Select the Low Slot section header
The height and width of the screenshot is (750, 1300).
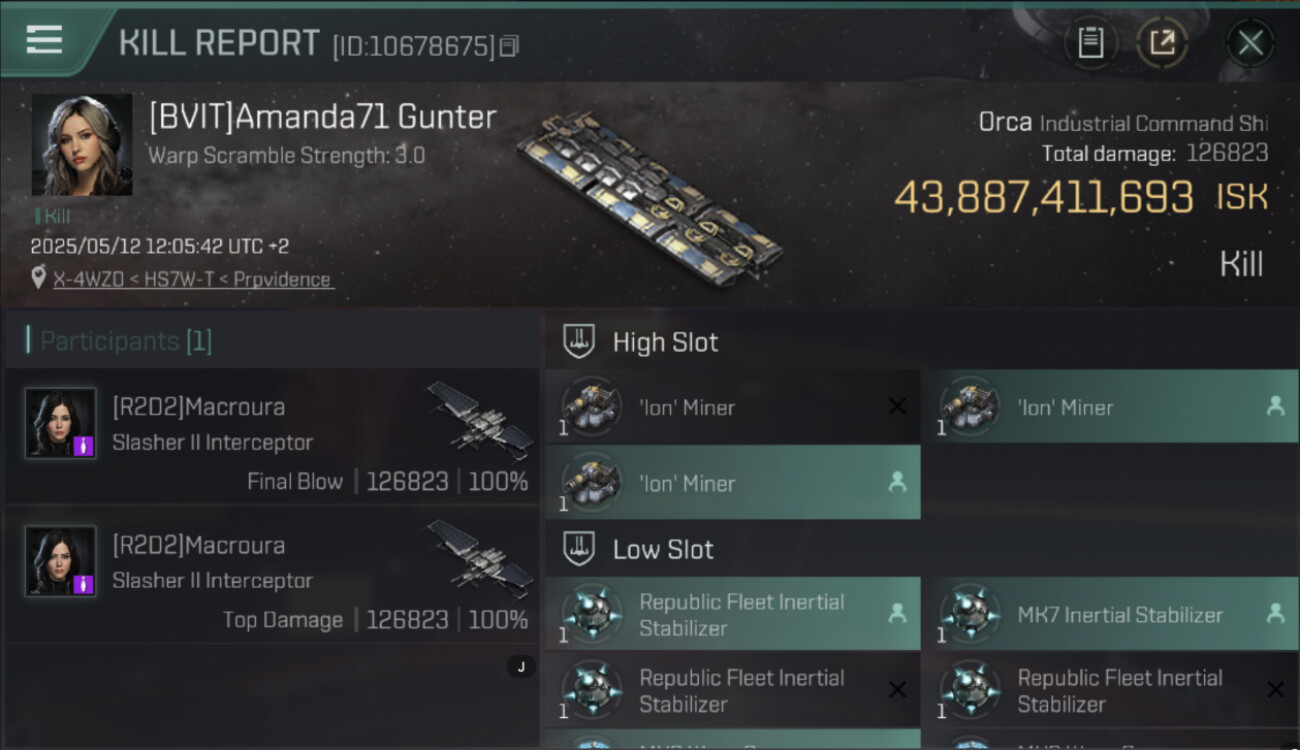click(663, 549)
